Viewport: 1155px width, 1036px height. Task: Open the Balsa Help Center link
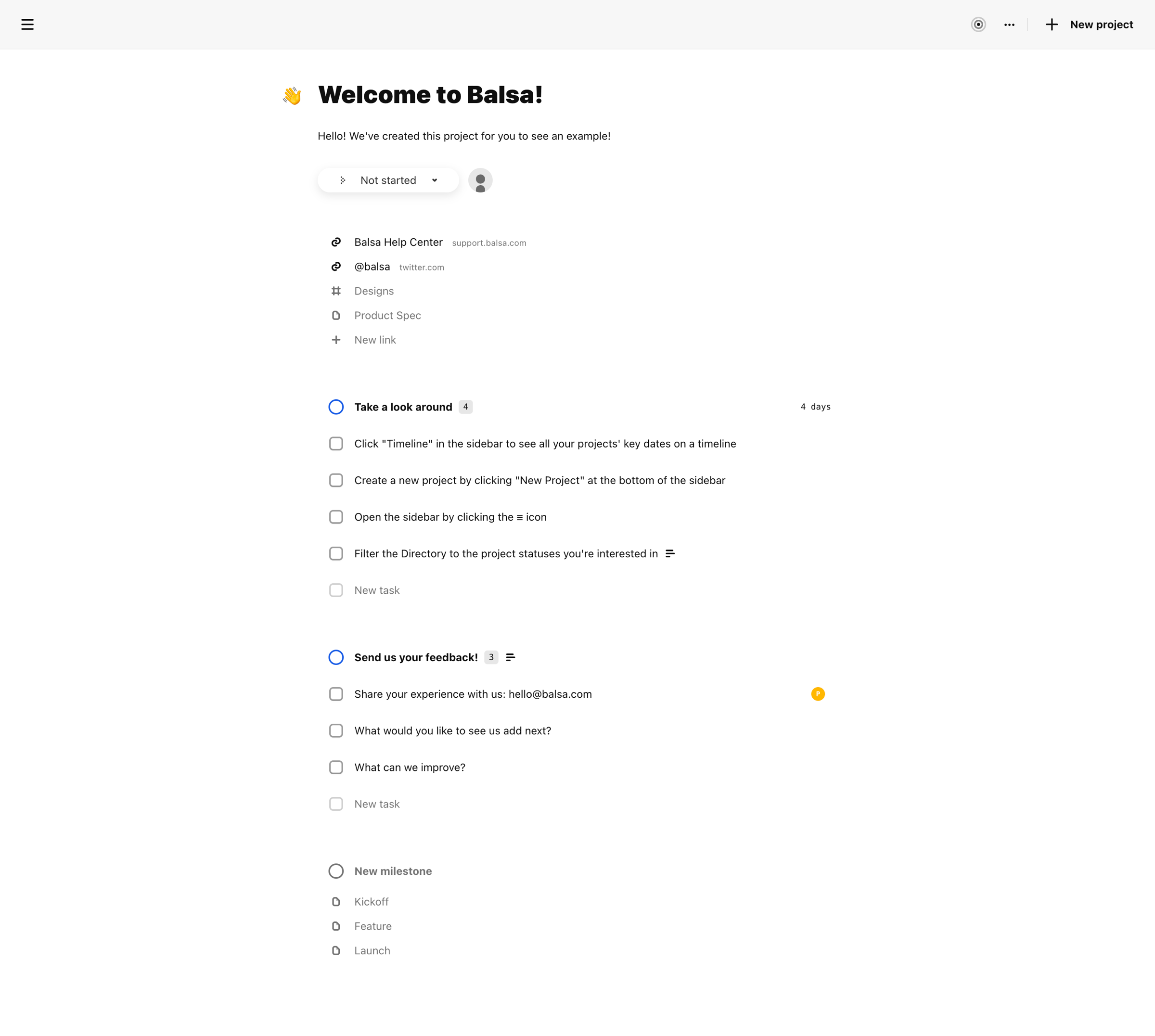tap(398, 243)
